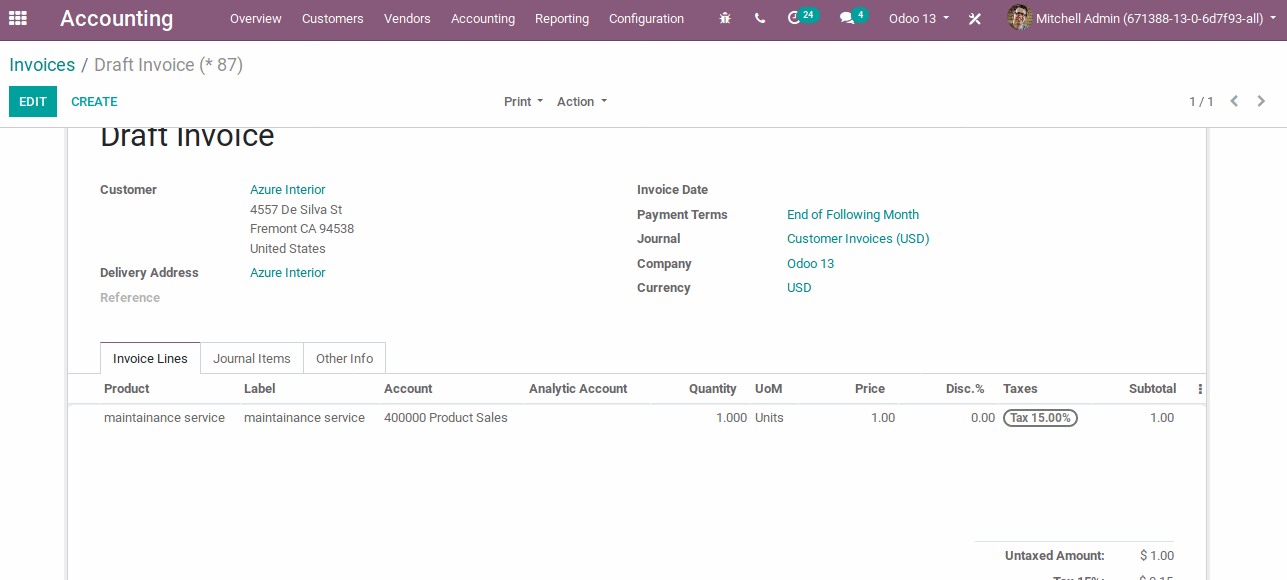Image resolution: width=1287 pixels, height=580 pixels.
Task: Click the 4 unread messages badge
Action: pos(861,12)
